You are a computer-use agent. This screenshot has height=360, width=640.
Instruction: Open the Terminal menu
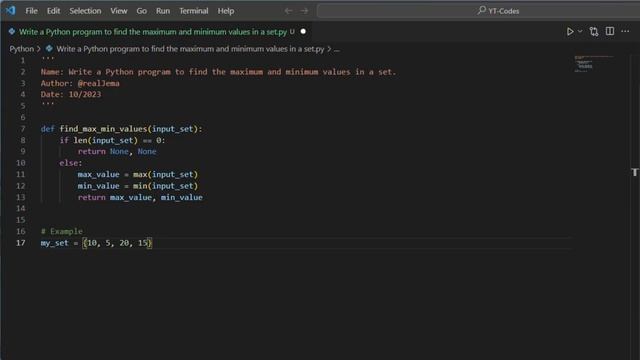tap(194, 11)
